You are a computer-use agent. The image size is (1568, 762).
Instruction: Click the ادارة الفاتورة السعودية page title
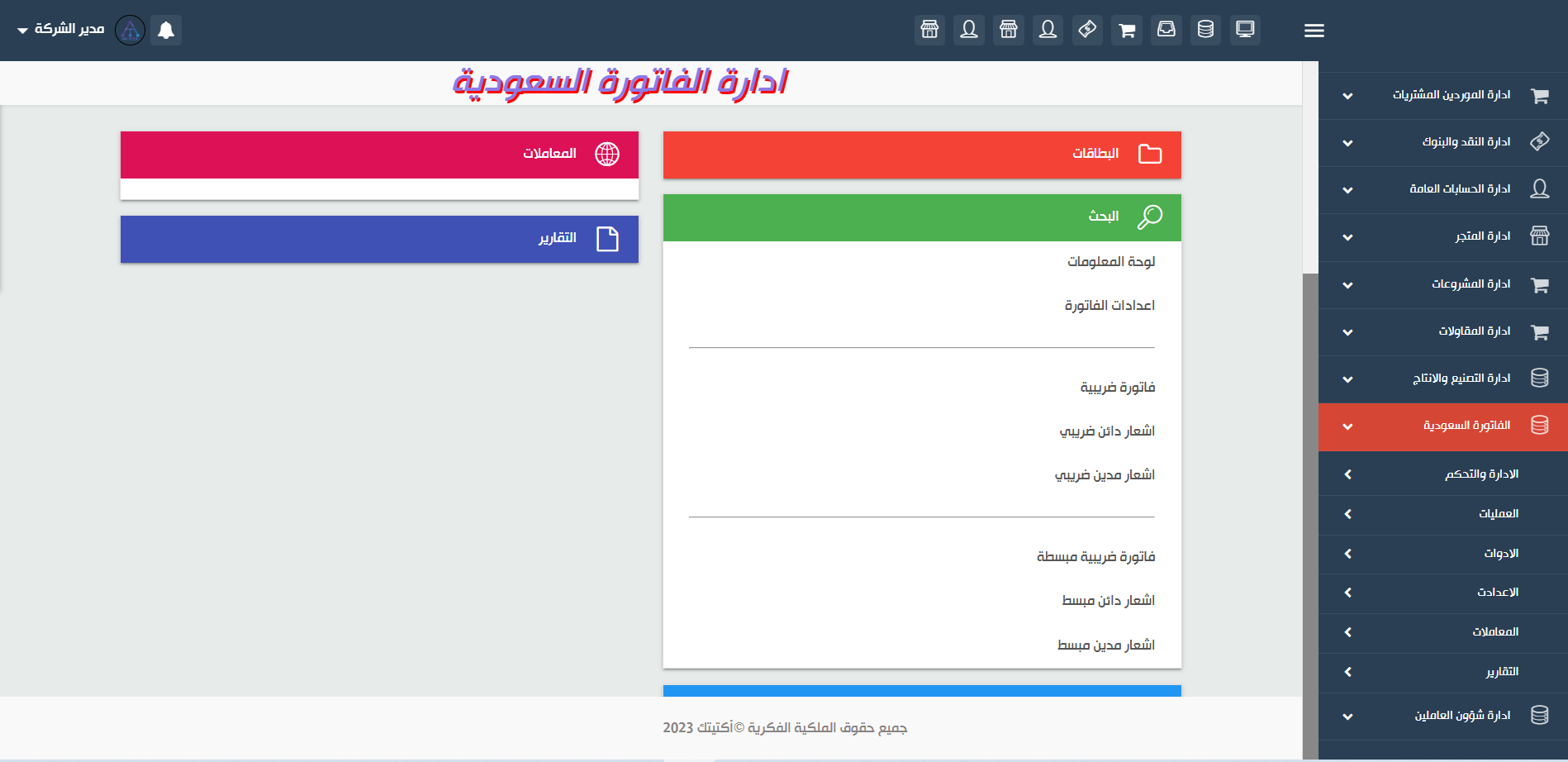coord(620,83)
